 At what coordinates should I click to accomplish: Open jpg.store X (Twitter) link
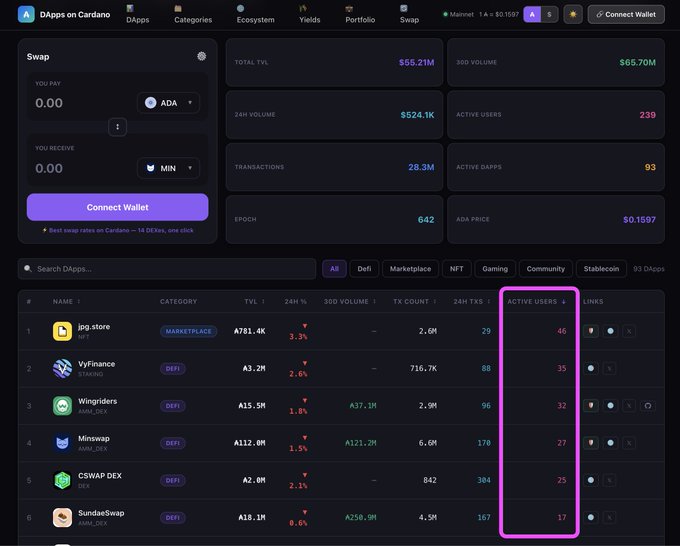coord(629,331)
